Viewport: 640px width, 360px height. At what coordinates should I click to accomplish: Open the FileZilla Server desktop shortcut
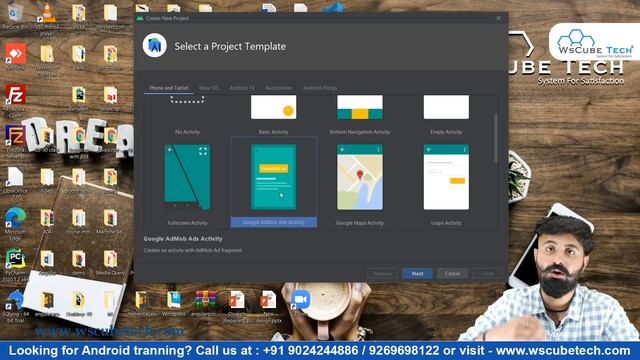pos(16,141)
